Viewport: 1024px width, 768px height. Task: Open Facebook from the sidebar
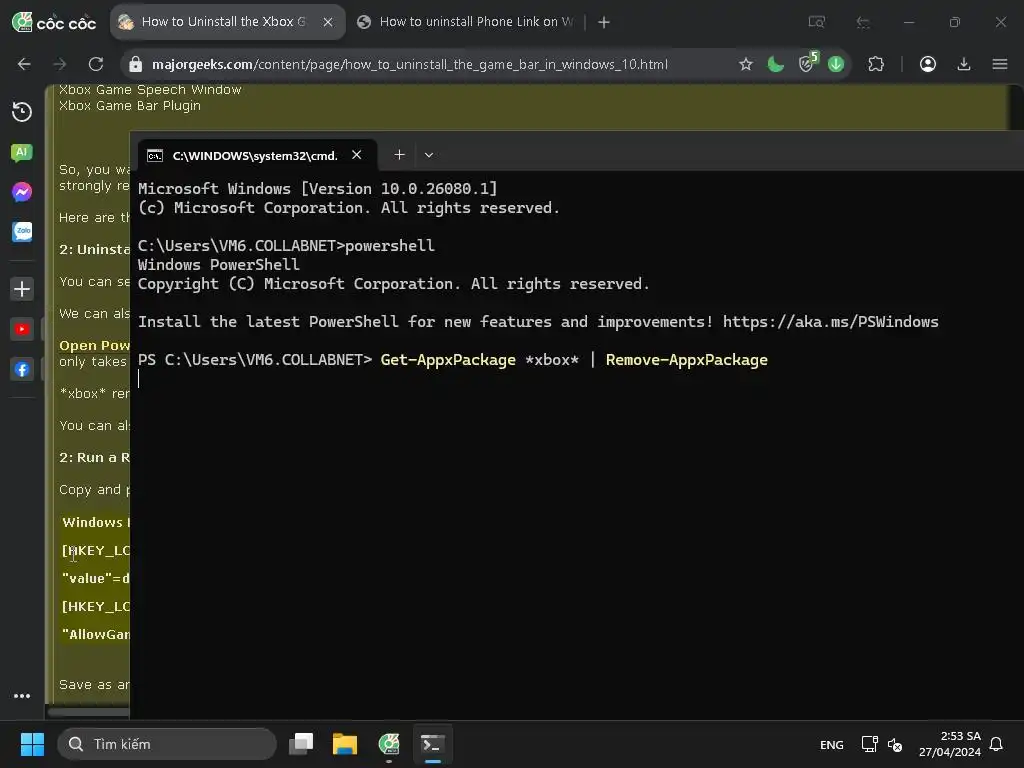pos(22,370)
